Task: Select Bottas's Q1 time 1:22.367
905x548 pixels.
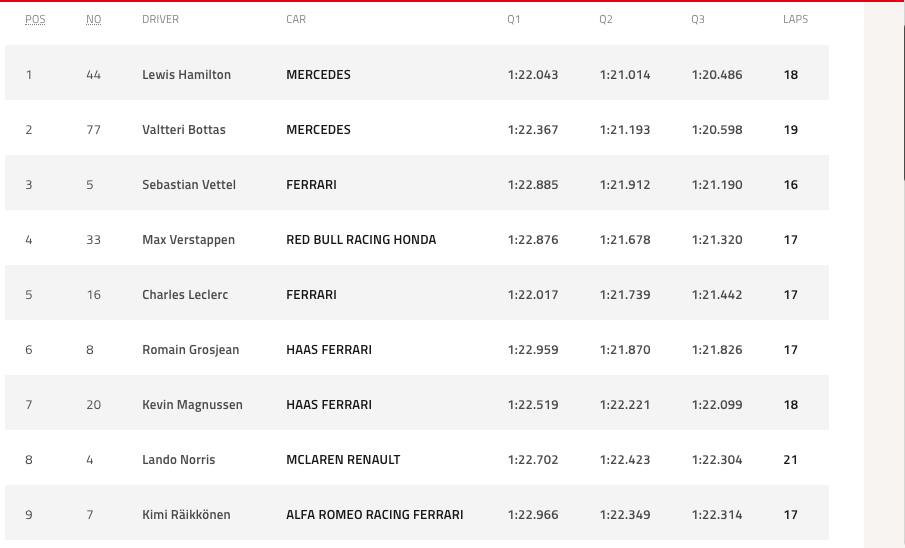Action: tap(533, 129)
